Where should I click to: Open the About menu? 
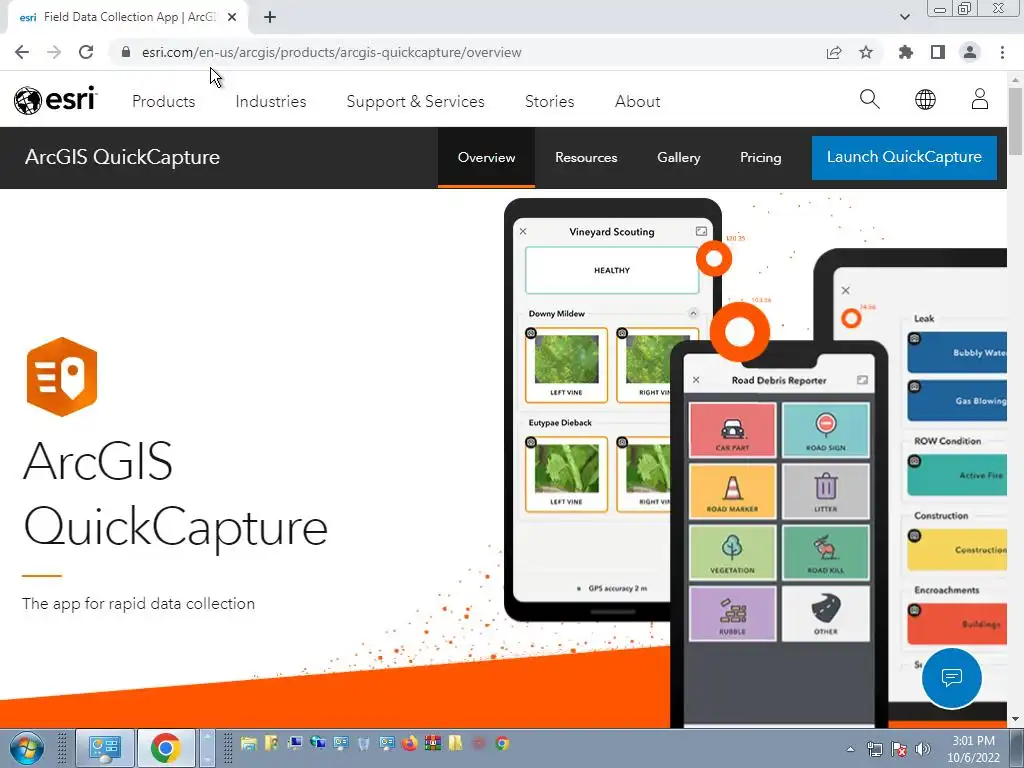point(637,101)
